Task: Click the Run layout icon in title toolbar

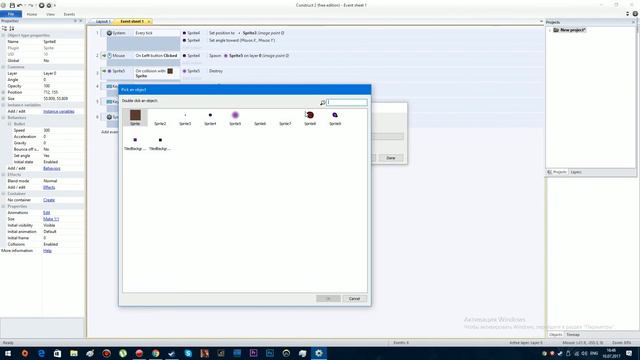Action: click(x=41, y=5)
